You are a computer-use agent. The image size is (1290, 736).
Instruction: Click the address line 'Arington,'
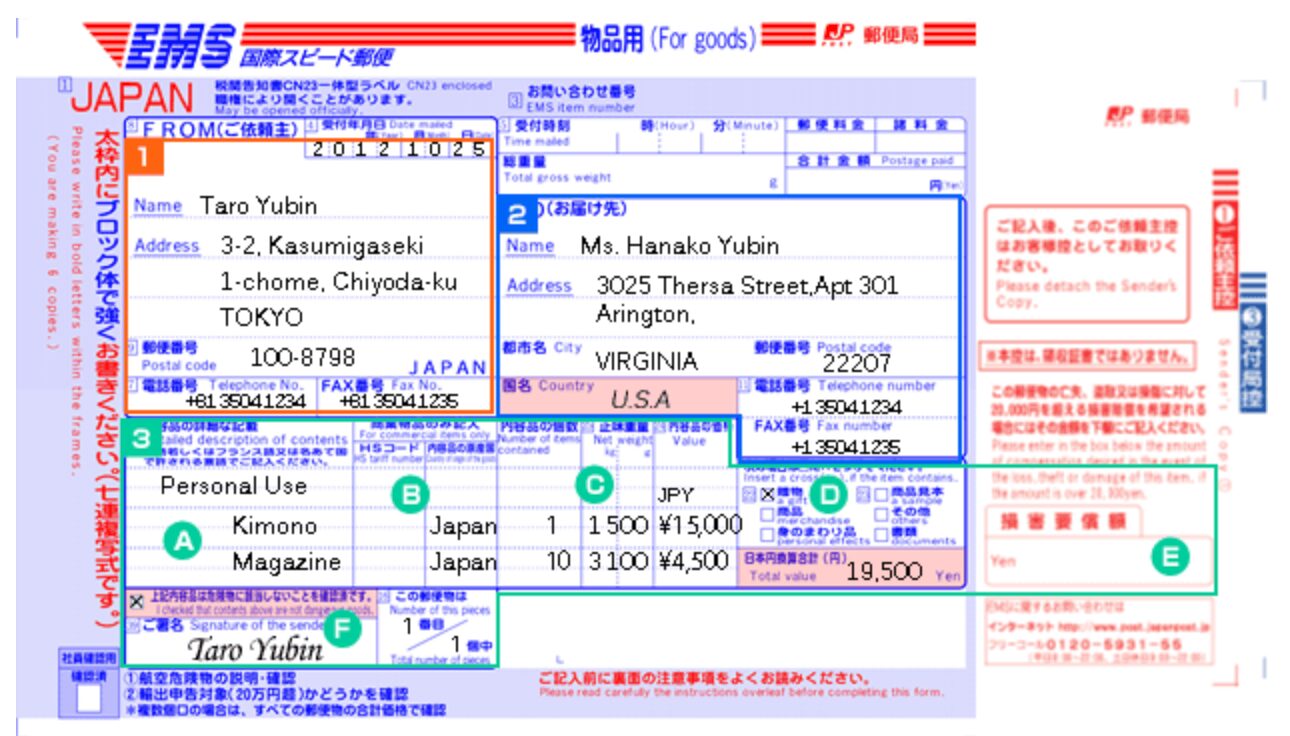pyautogui.click(x=645, y=315)
